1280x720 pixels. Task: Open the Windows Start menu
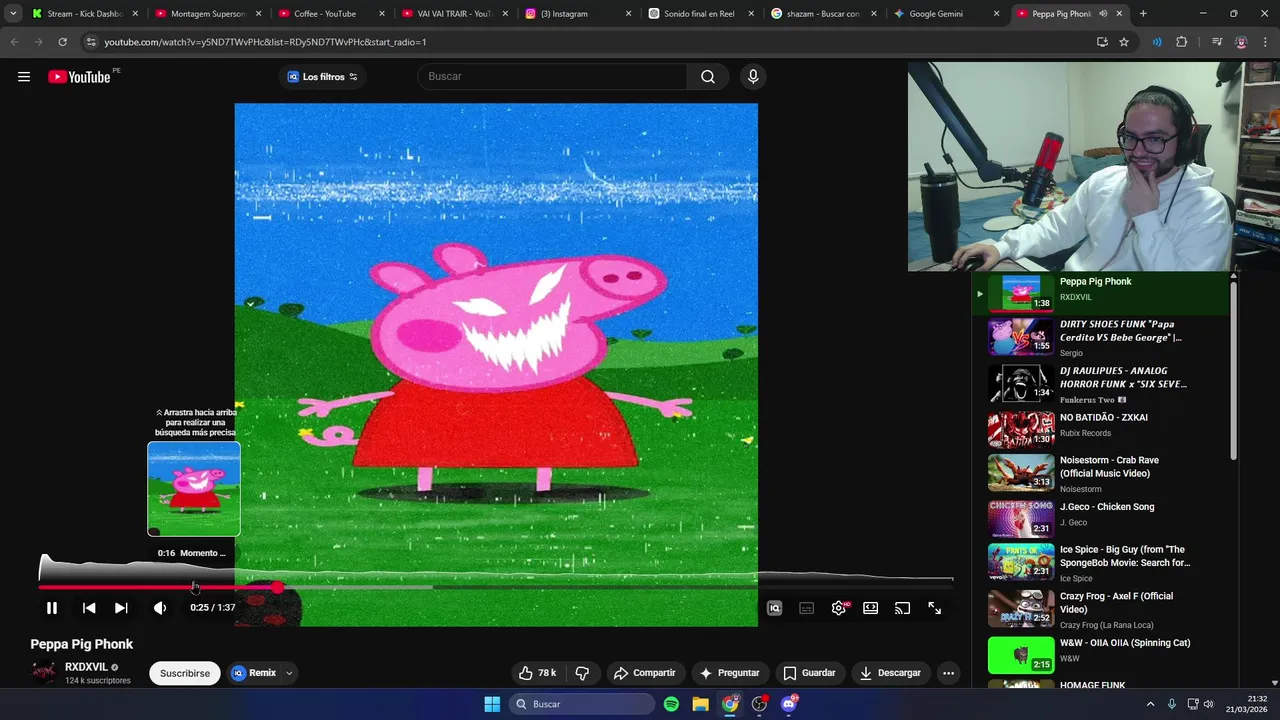492,704
